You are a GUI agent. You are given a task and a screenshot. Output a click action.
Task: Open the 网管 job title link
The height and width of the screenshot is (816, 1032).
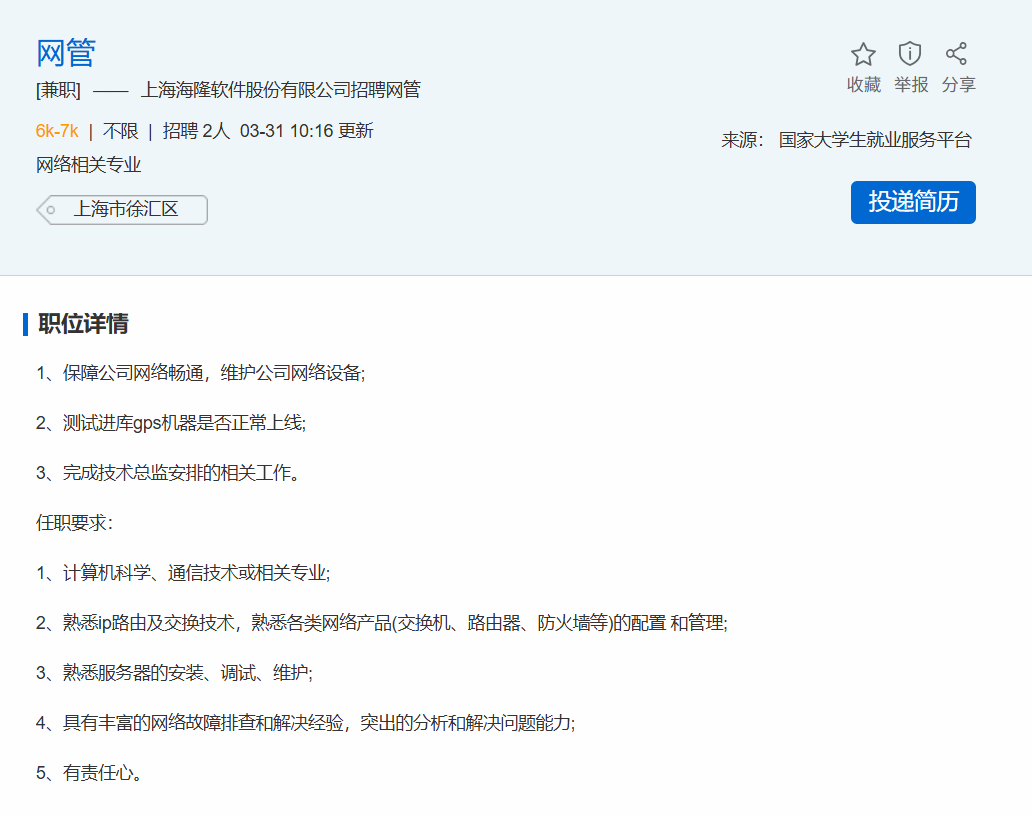tap(66, 53)
